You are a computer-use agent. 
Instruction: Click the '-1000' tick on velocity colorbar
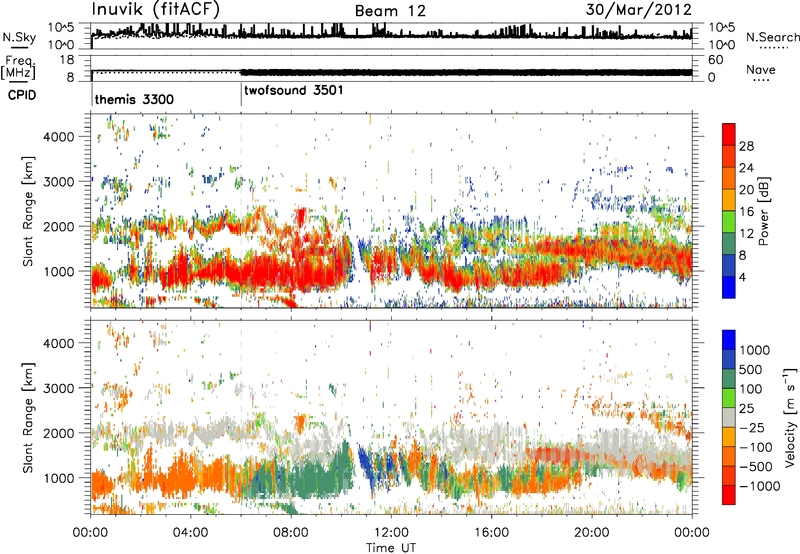759,486
